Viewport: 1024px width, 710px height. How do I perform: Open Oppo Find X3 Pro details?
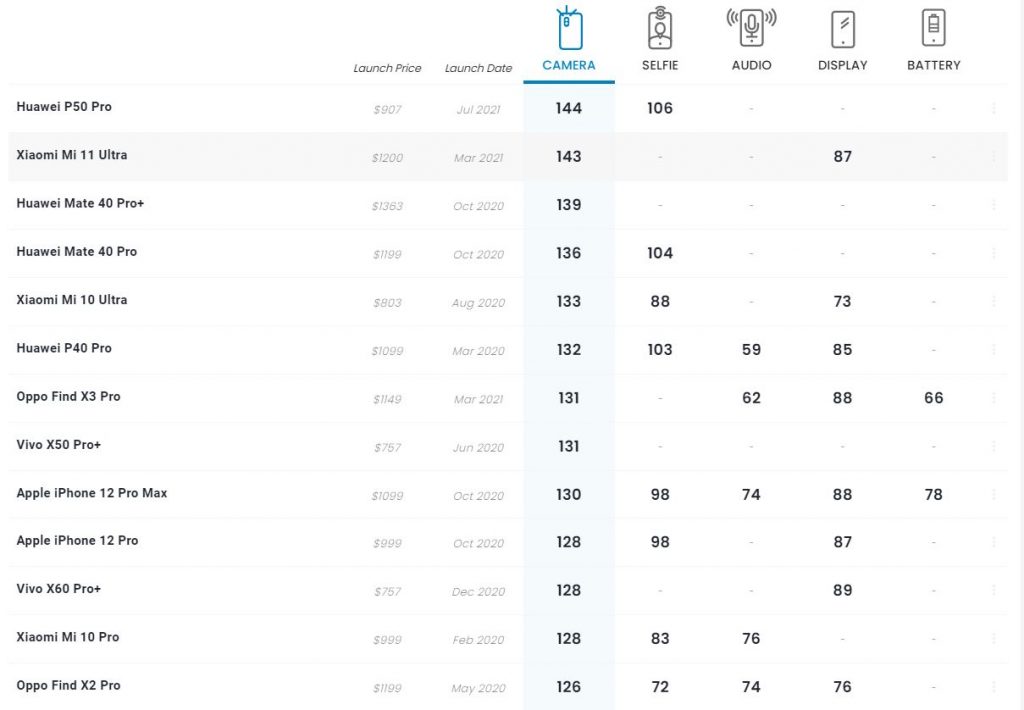click(x=69, y=396)
